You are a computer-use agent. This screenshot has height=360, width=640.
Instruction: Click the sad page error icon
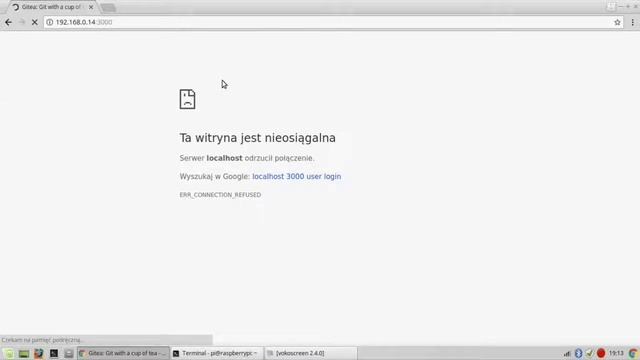pos(187,99)
